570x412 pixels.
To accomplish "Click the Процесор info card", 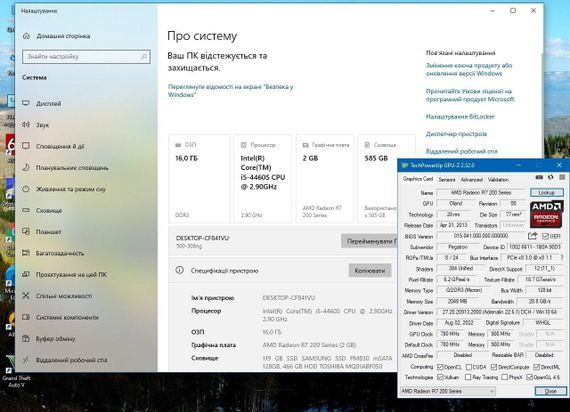I will (262, 179).
